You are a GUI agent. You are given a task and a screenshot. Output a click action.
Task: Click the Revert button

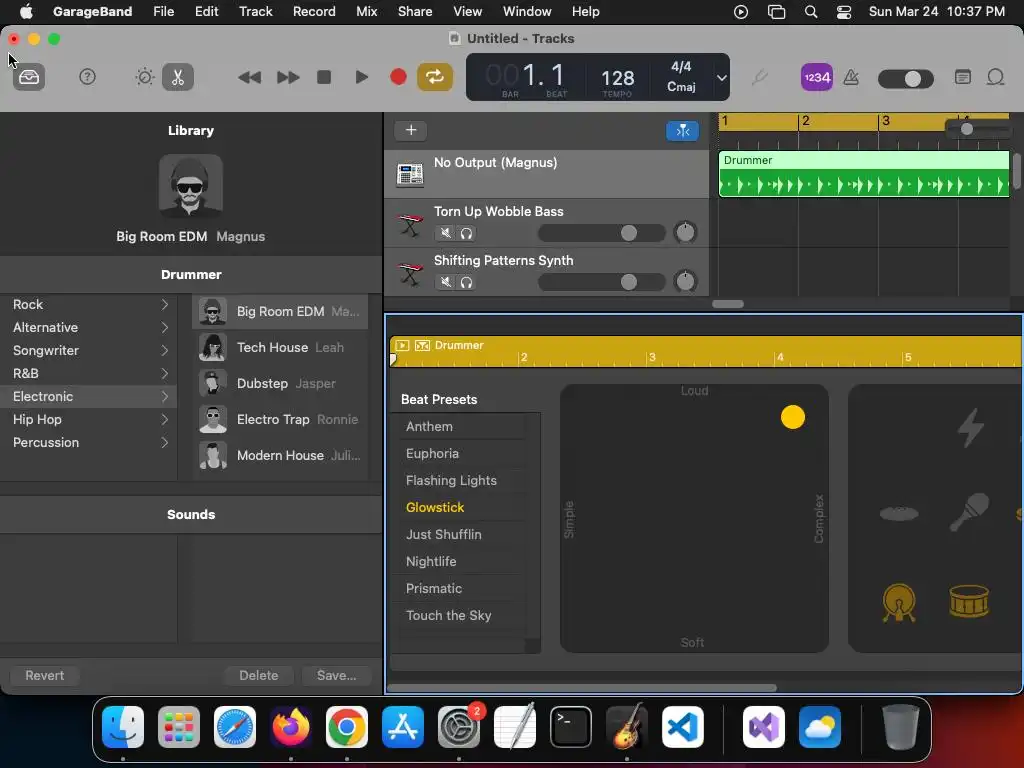(44, 675)
